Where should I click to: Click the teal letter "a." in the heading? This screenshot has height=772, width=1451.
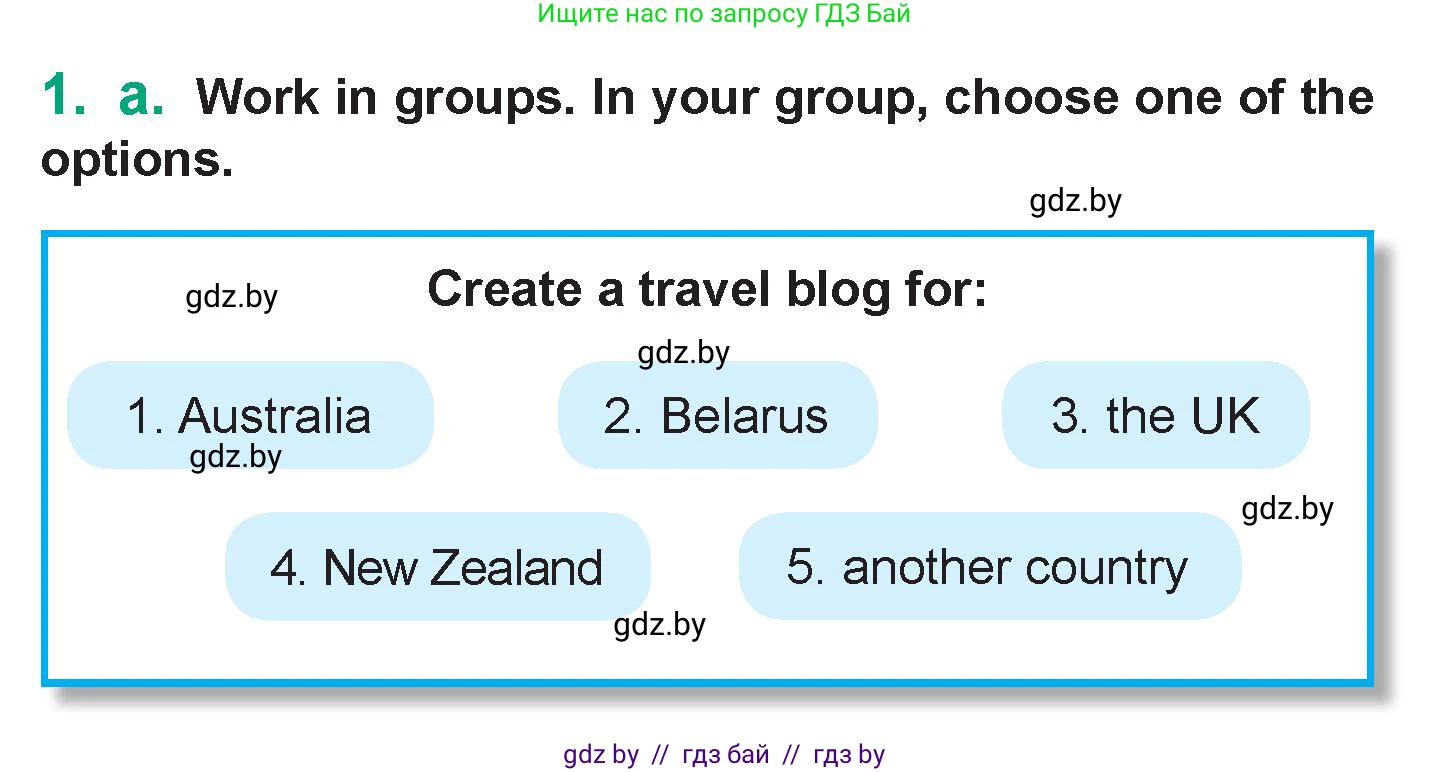tap(141, 97)
